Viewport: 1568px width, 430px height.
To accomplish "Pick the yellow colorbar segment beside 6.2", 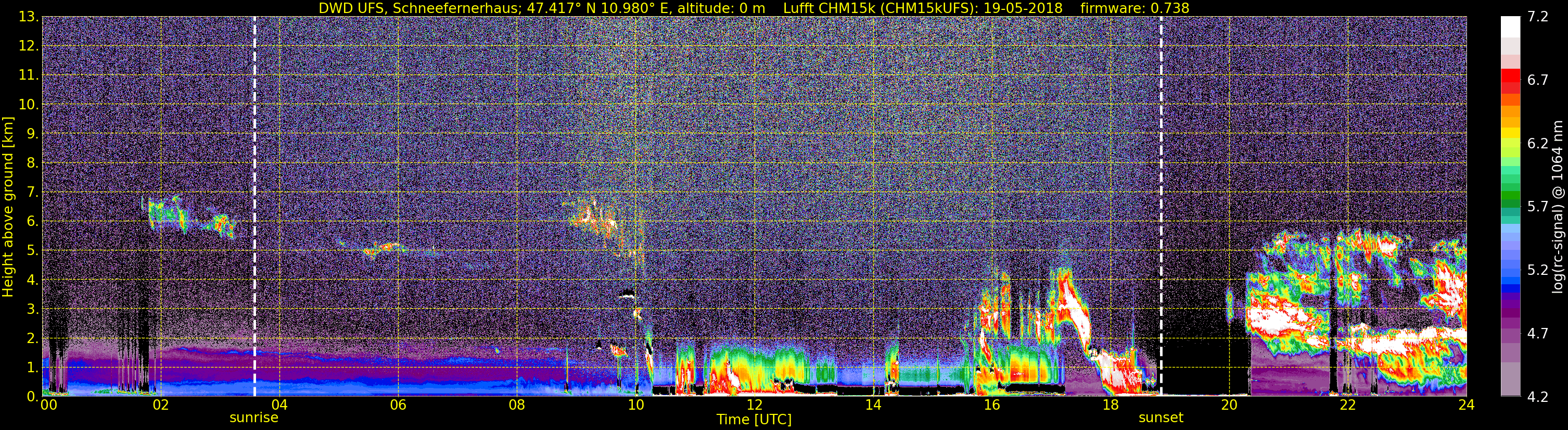I will (x=1510, y=144).
